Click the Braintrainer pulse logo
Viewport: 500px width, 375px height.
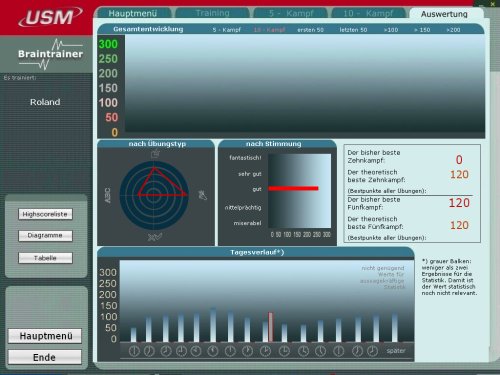[50, 54]
